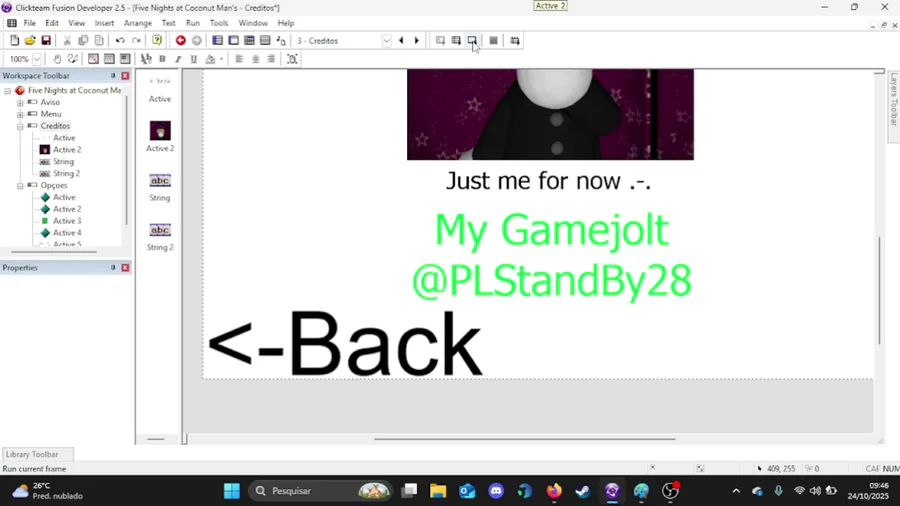Click the Run current frame icon
Screen dimensions: 900x506
click(472, 41)
